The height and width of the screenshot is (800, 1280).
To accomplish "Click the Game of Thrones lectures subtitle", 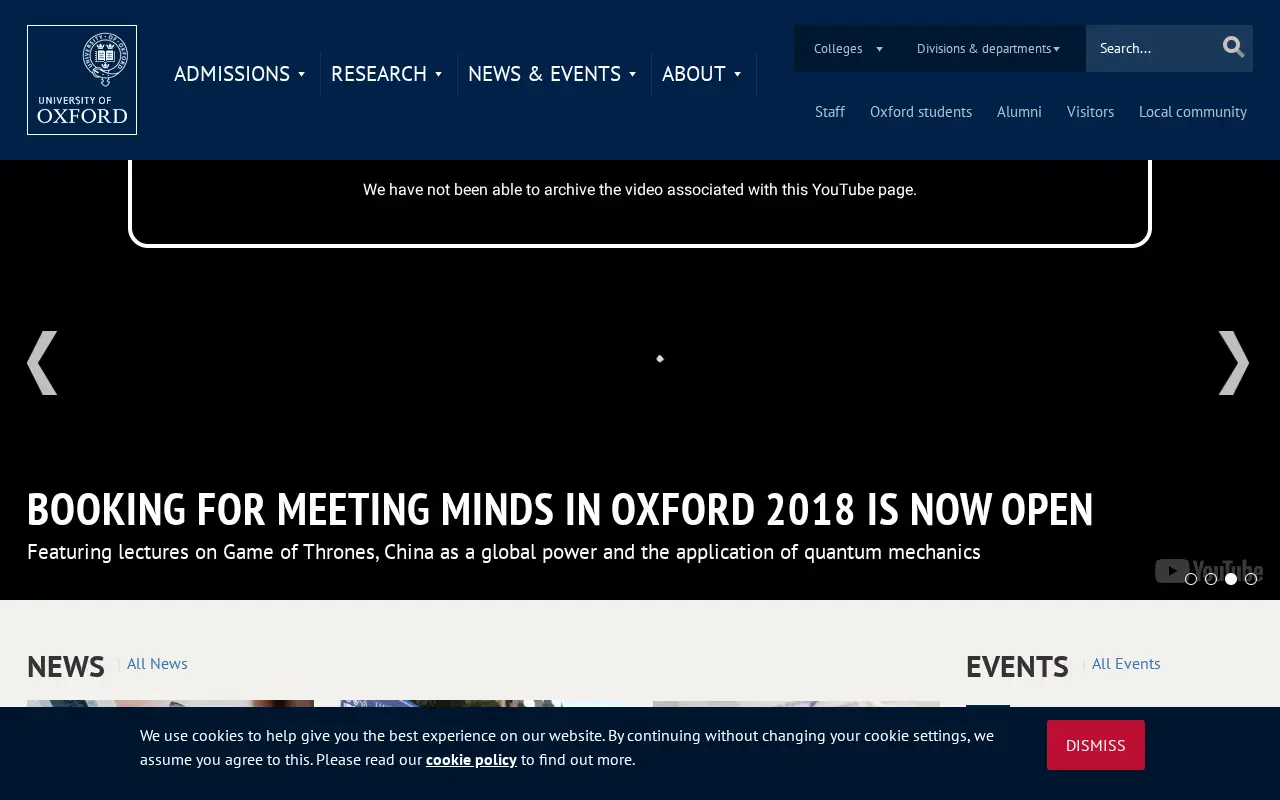I will point(504,552).
